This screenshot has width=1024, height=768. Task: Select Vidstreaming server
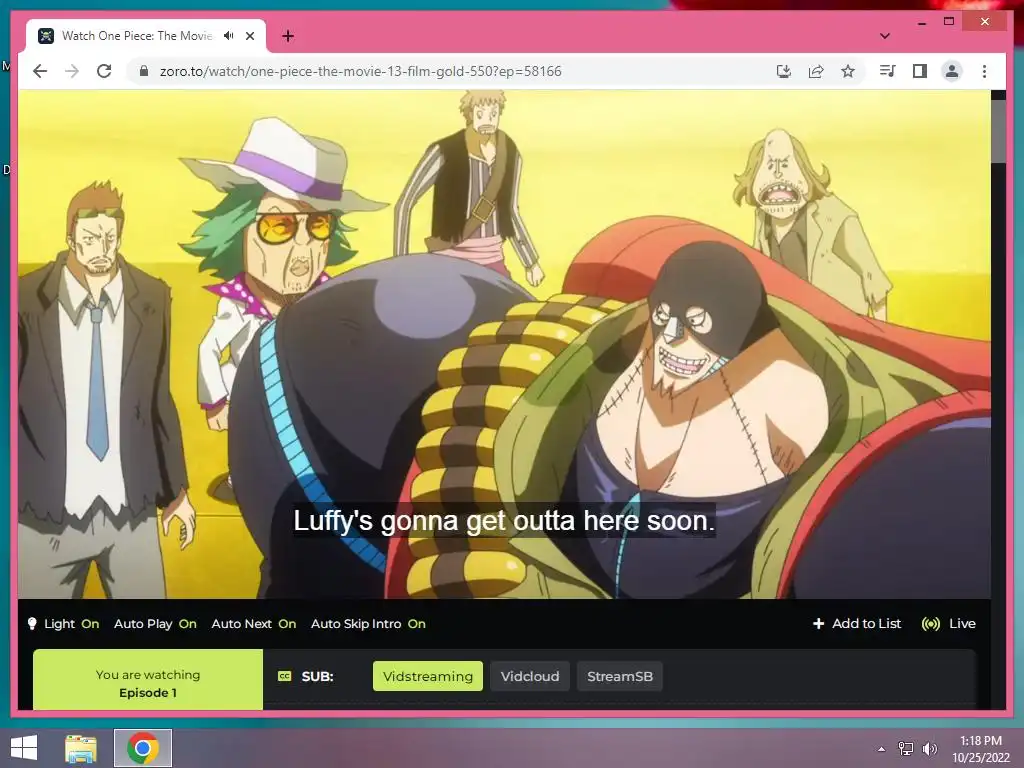(x=428, y=676)
